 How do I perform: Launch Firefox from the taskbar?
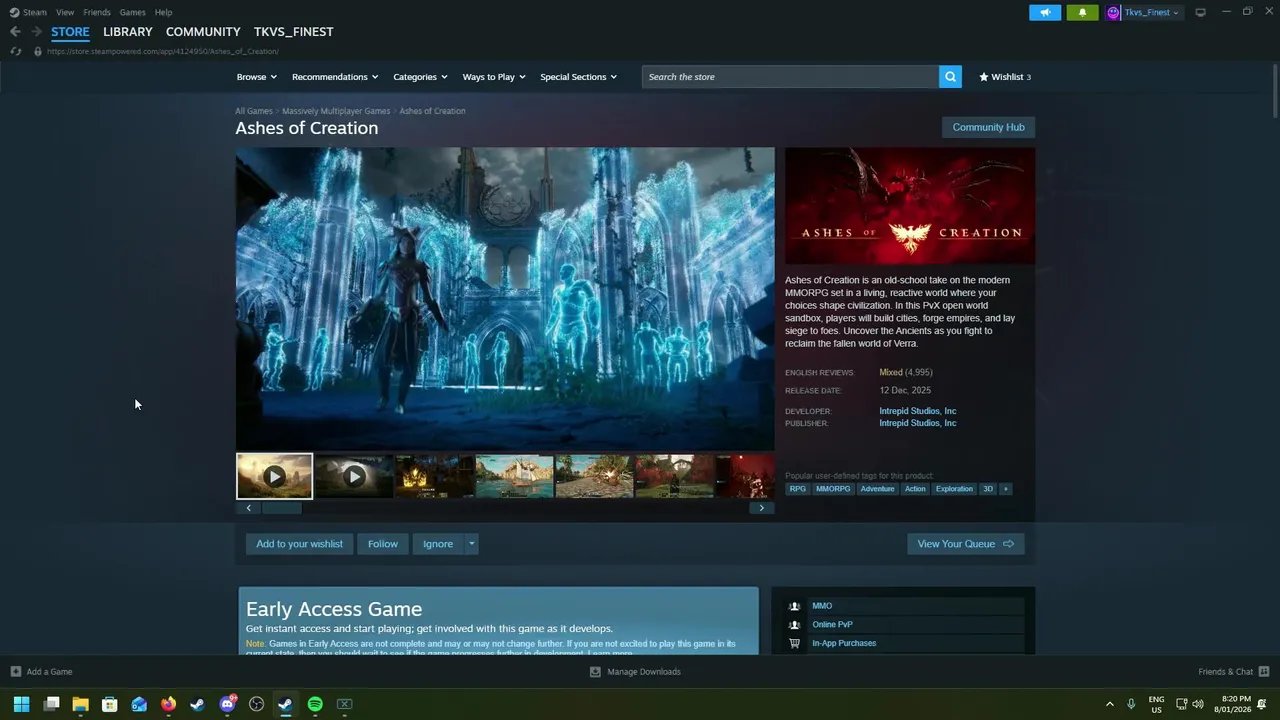168,704
